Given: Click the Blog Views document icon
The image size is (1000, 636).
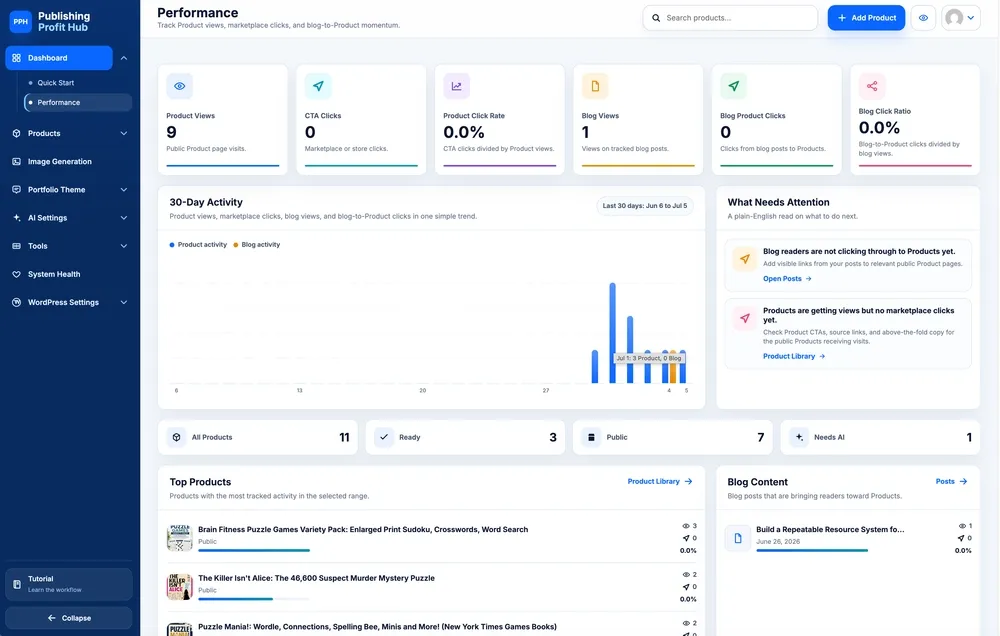Looking at the screenshot, I should click(595, 86).
